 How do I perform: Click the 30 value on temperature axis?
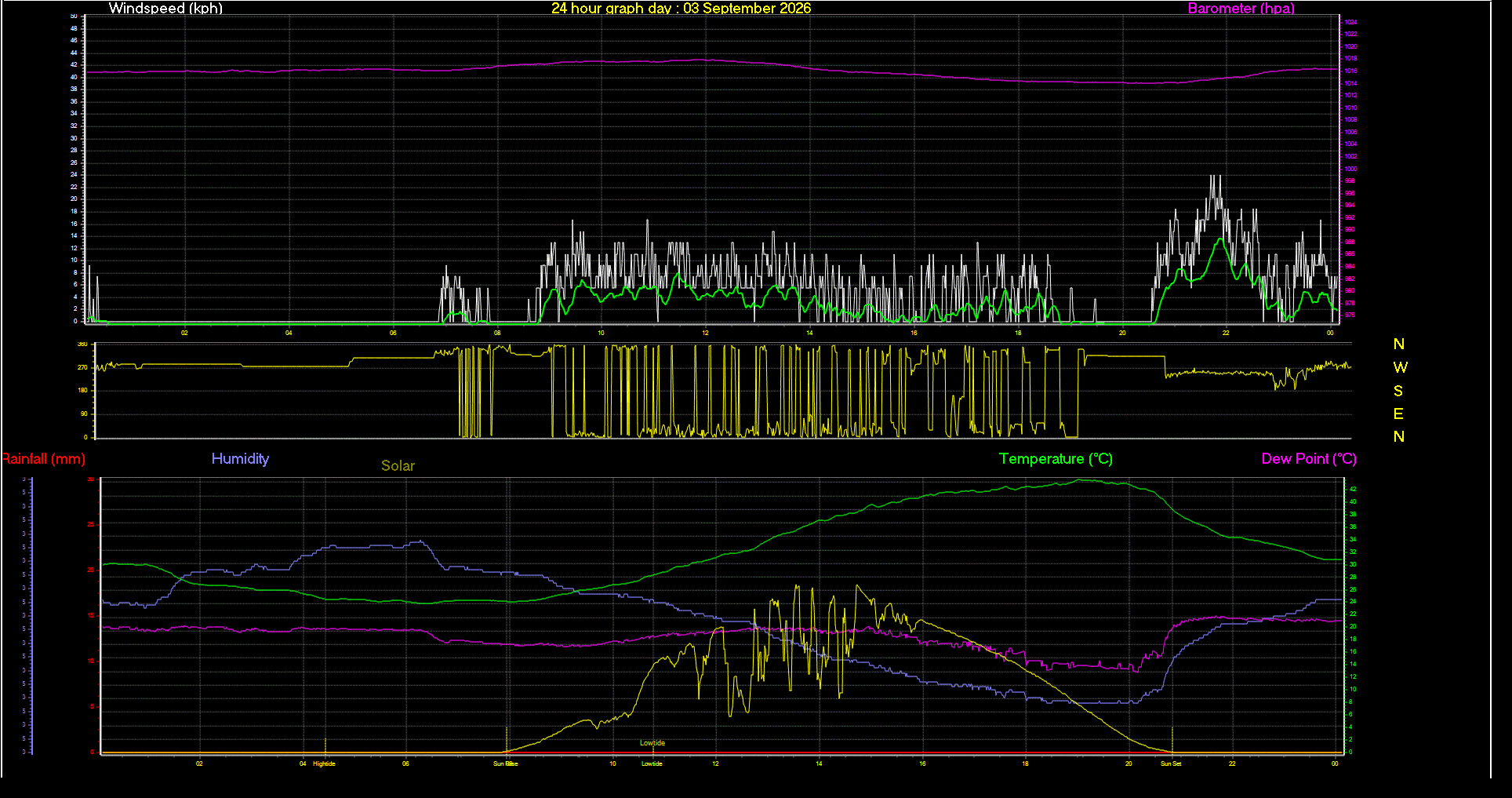tap(1352, 564)
